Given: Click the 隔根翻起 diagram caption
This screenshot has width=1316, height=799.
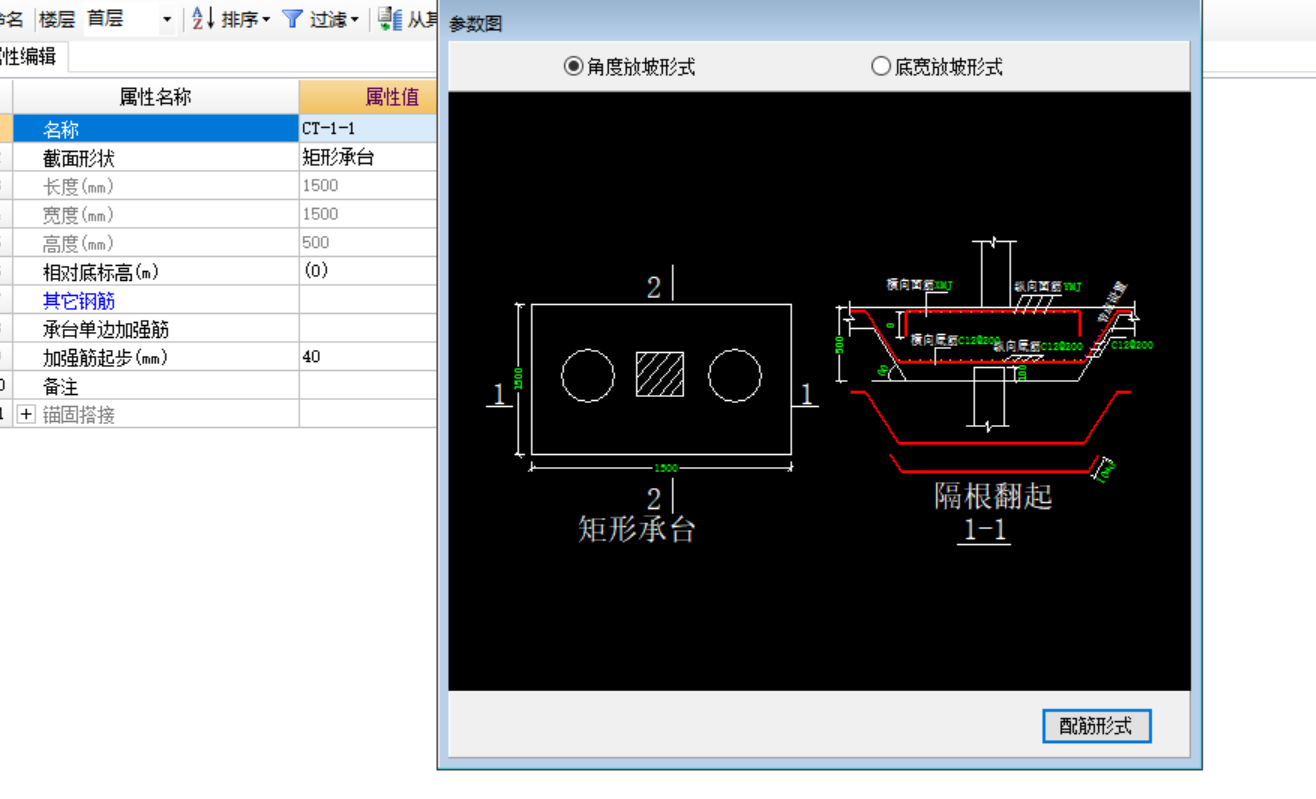Looking at the screenshot, I should (x=993, y=496).
